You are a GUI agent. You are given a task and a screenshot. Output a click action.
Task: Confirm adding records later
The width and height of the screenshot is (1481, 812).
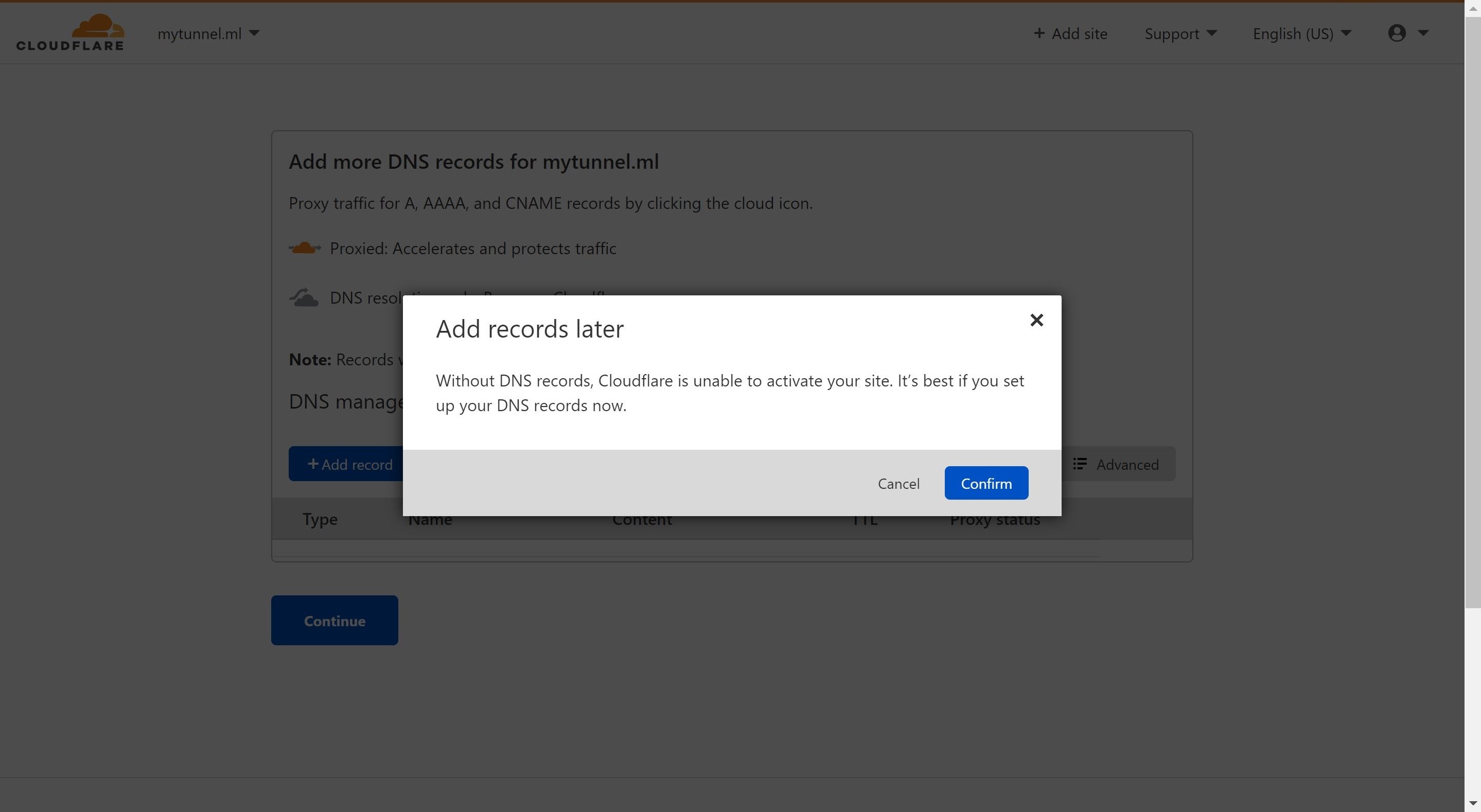click(x=986, y=483)
